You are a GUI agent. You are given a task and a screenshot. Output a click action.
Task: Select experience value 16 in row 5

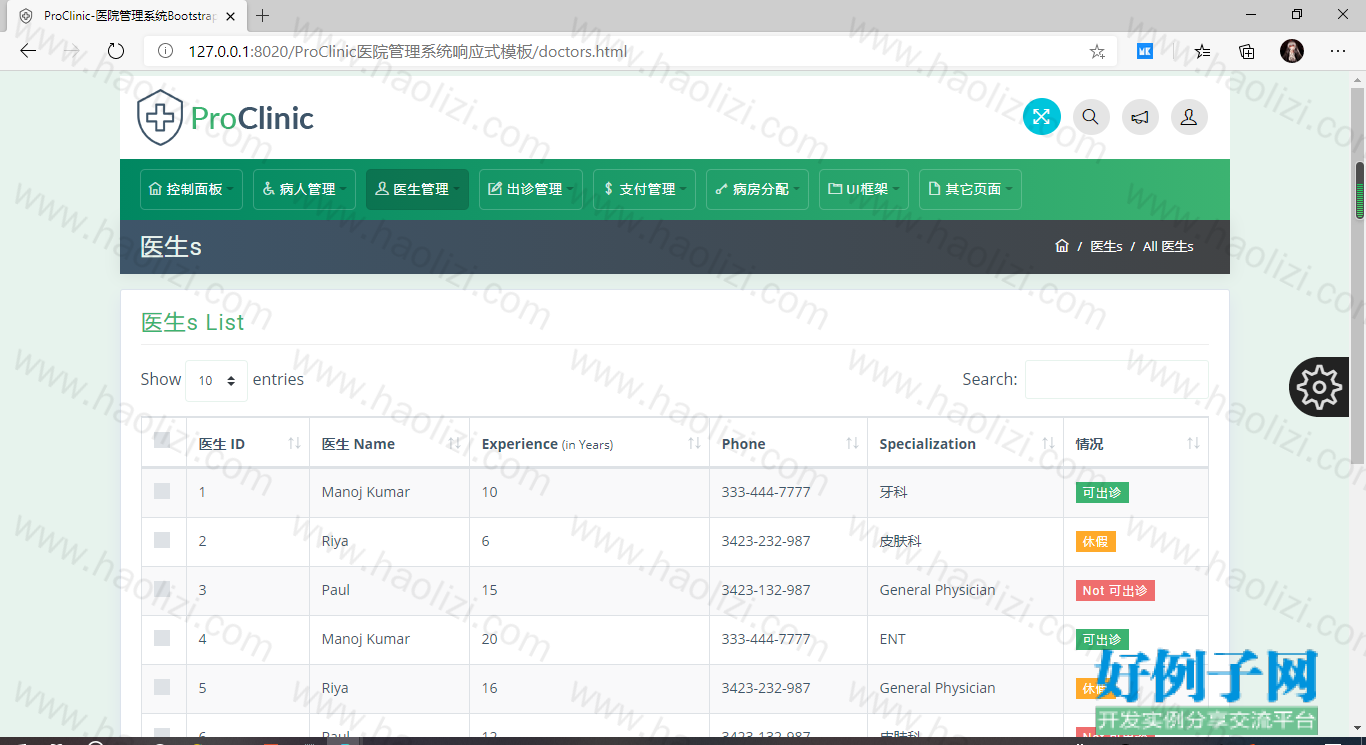click(489, 688)
